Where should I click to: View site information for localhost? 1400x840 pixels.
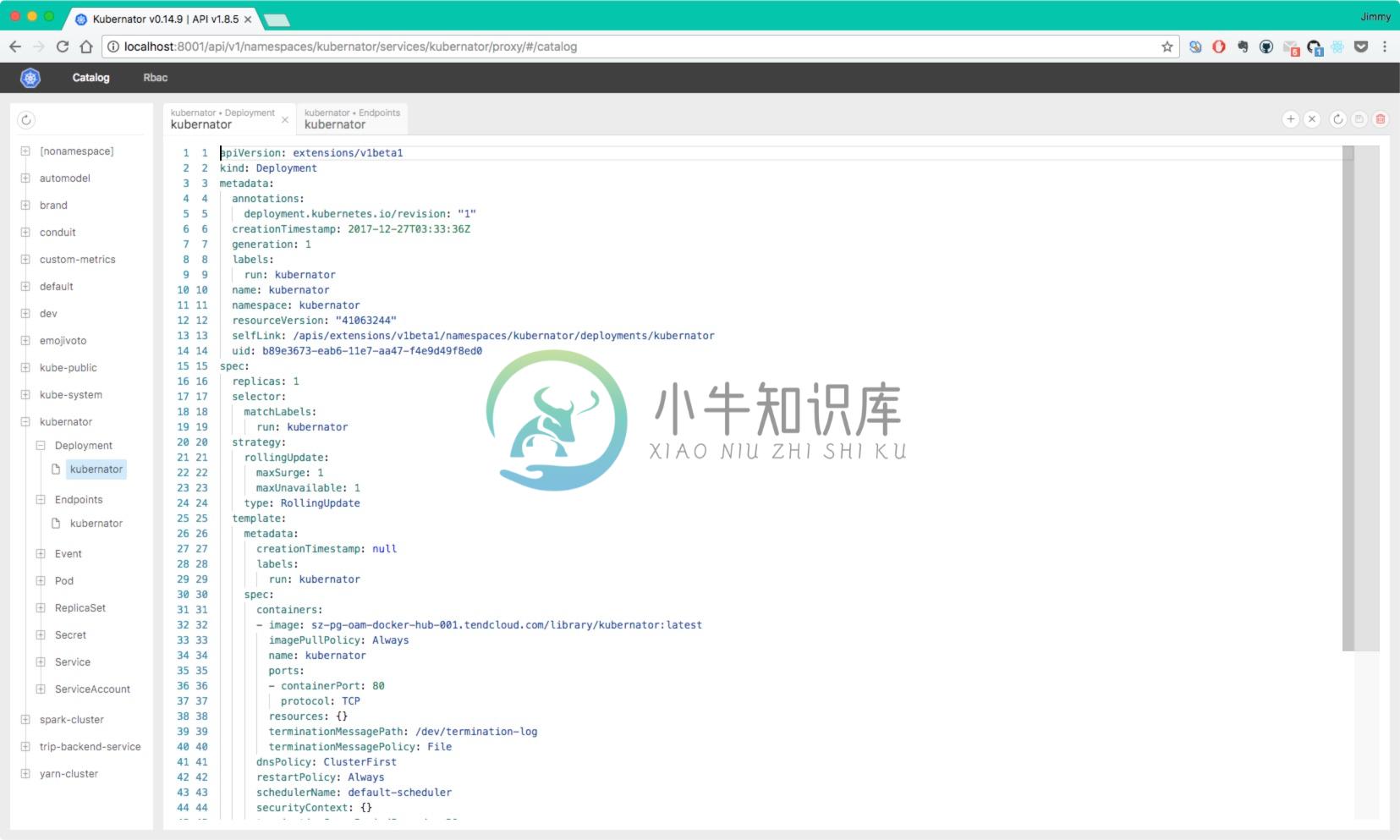[113, 47]
